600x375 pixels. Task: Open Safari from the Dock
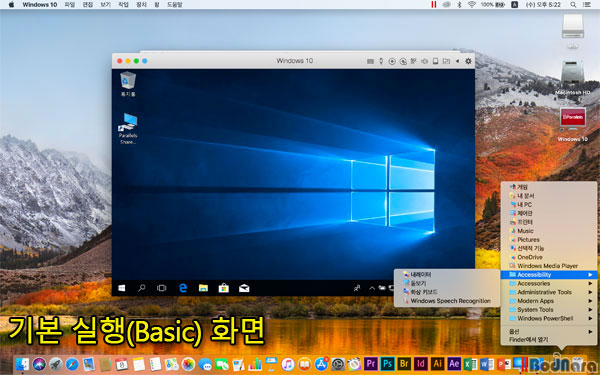(x=72, y=364)
